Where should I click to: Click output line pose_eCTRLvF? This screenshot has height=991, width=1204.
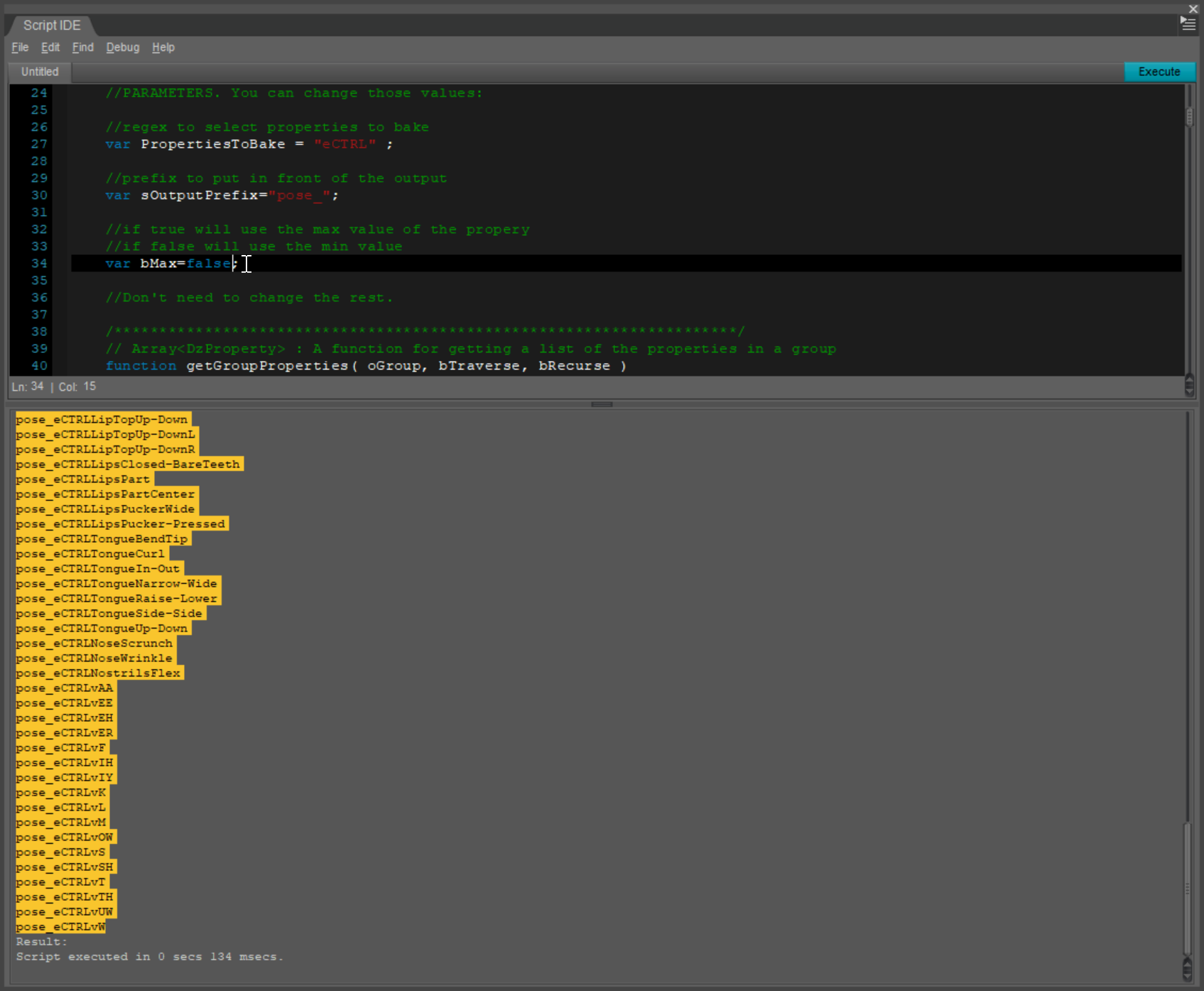(62, 748)
